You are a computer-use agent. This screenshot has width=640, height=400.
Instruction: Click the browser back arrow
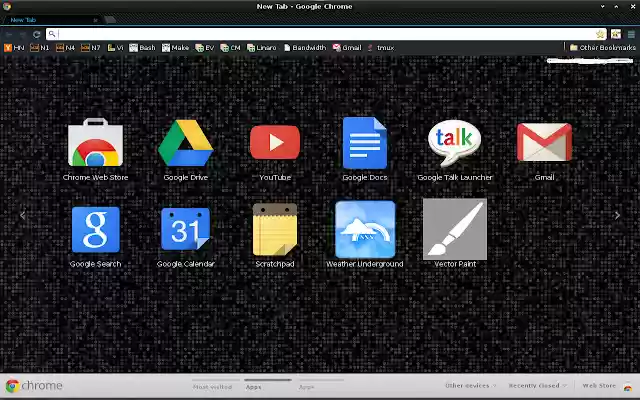pyautogui.click(x=9, y=34)
